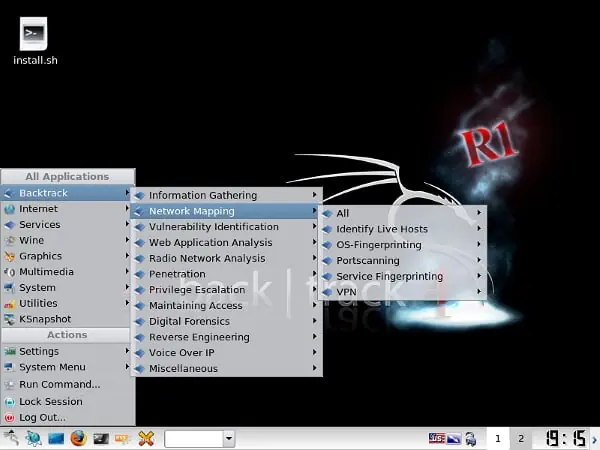Open the Identify Live Hosts submenu

point(403,229)
